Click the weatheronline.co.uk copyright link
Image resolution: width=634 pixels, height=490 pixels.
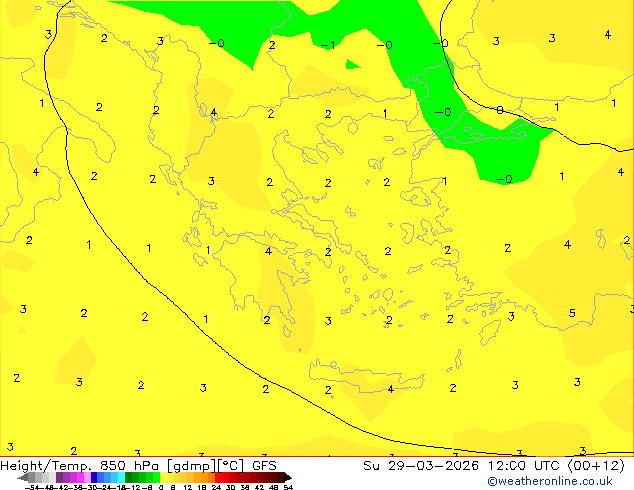[550, 481]
